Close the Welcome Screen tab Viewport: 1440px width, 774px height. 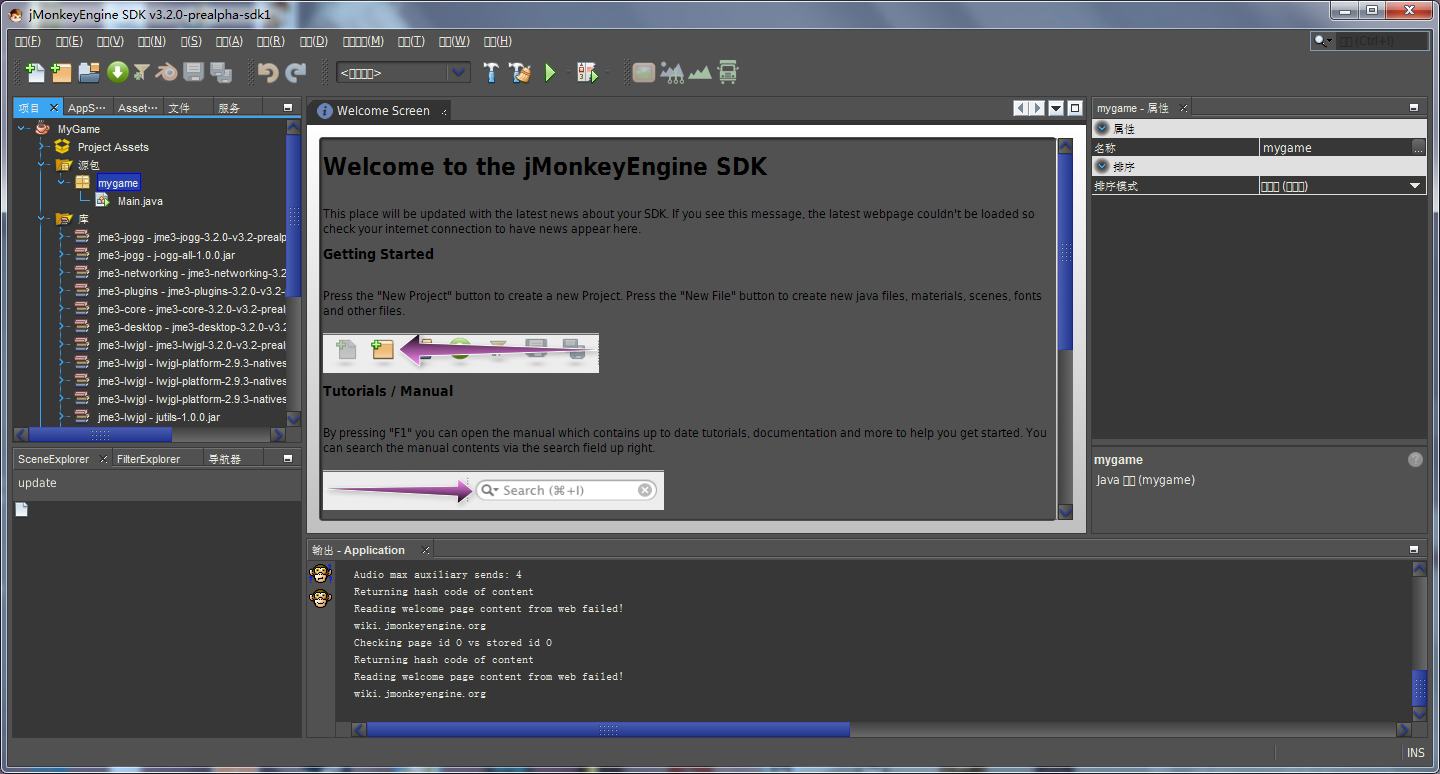[x=444, y=111]
